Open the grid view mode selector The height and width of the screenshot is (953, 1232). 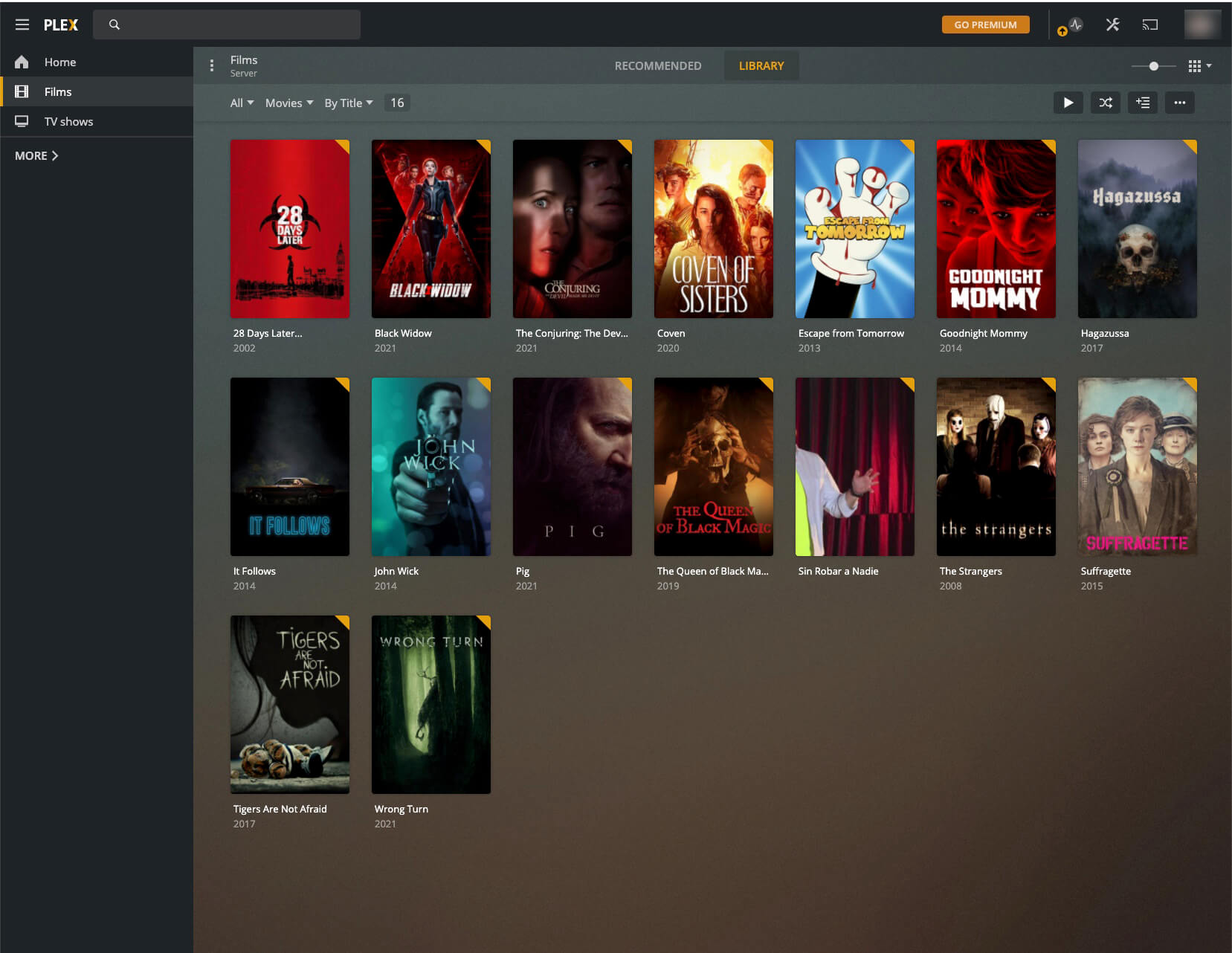point(1199,66)
